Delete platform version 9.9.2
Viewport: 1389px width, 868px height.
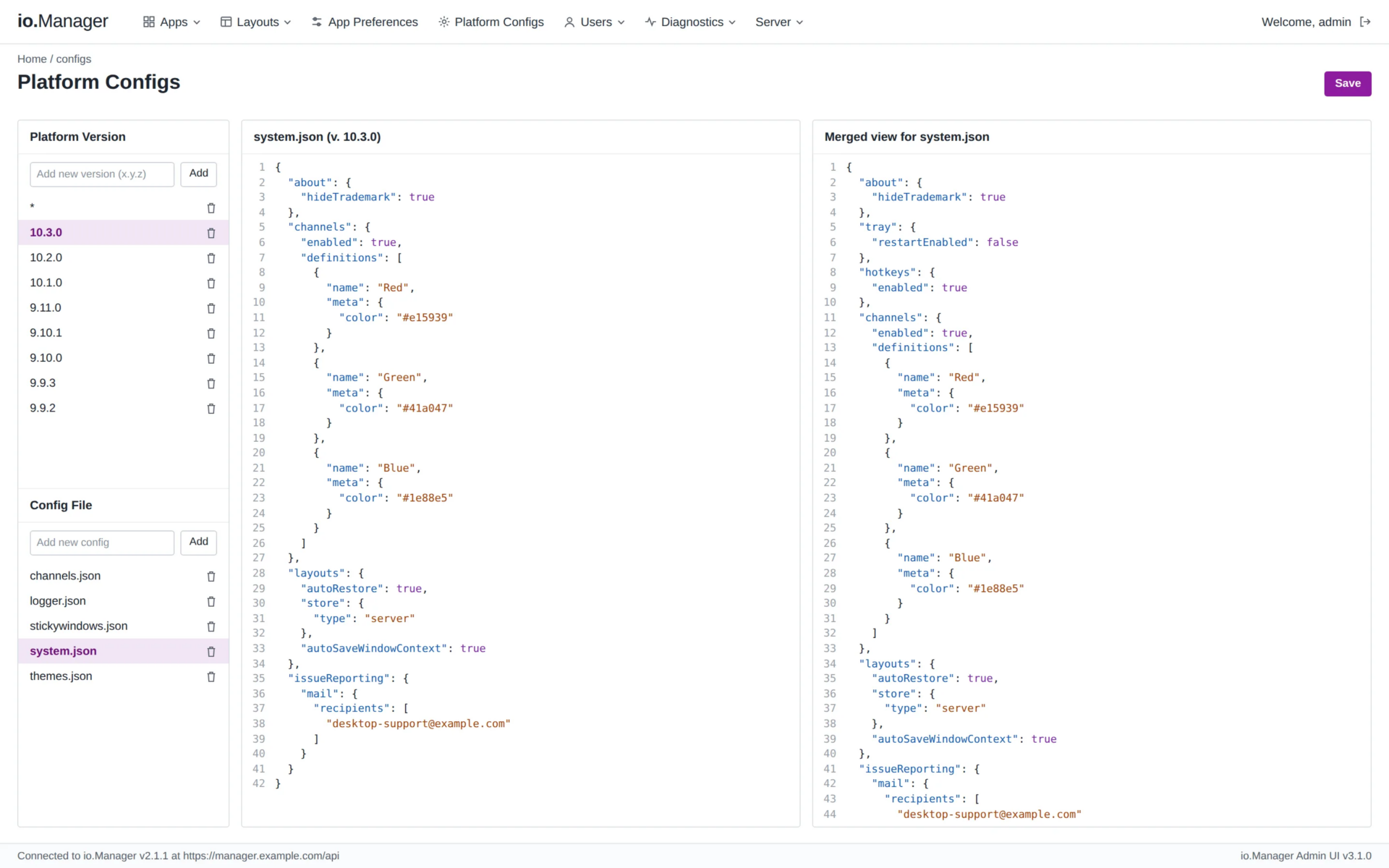211,409
